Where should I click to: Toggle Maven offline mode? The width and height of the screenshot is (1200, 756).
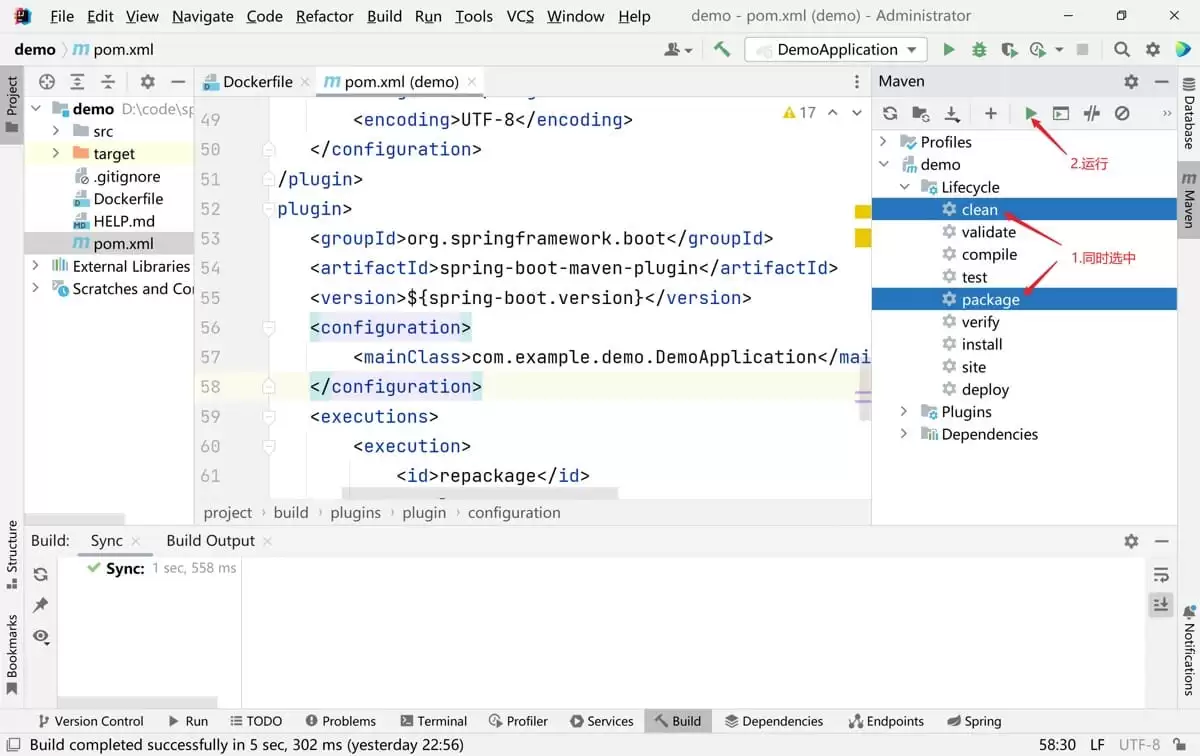(x=1092, y=114)
